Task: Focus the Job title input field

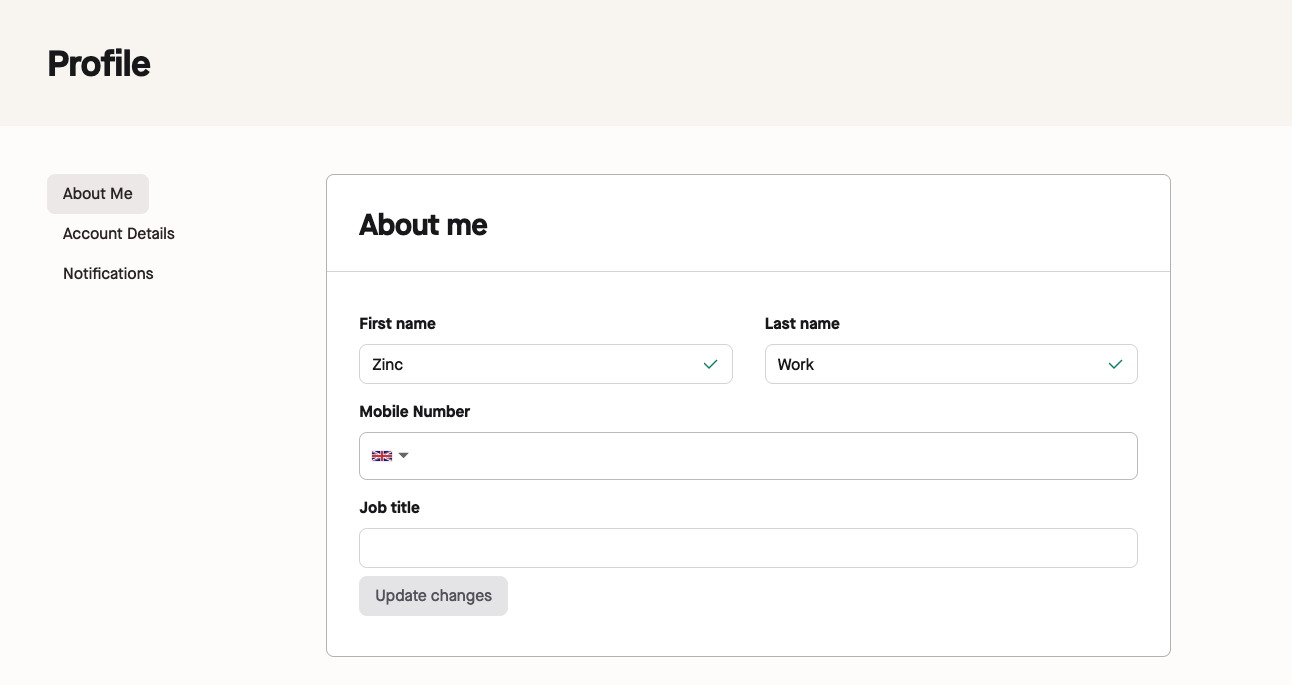Action: [x=748, y=548]
